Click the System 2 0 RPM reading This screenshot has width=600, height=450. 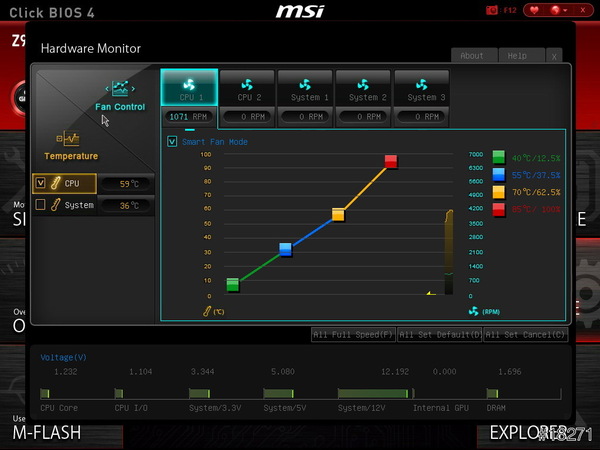pos(364,117)
